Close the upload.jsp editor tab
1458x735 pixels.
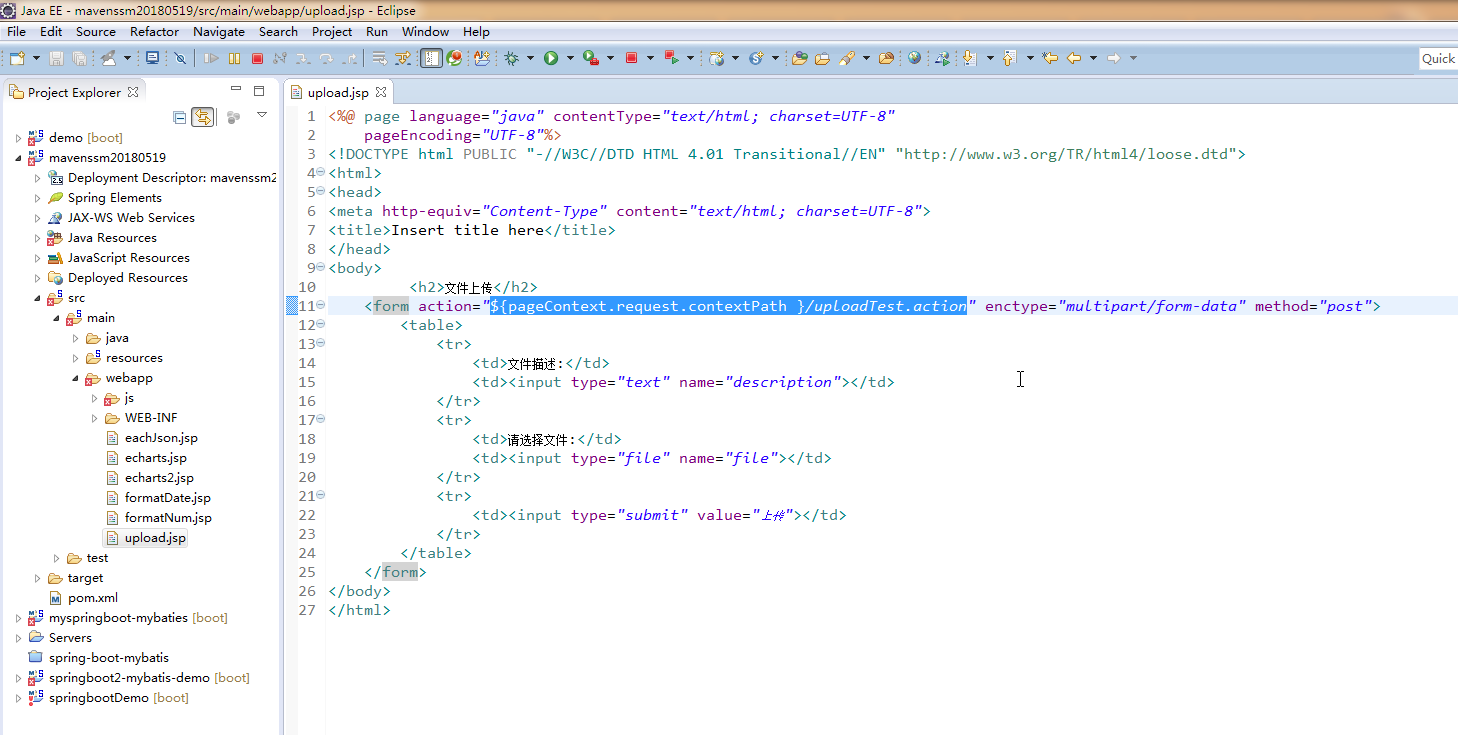(x=381, y=92)
